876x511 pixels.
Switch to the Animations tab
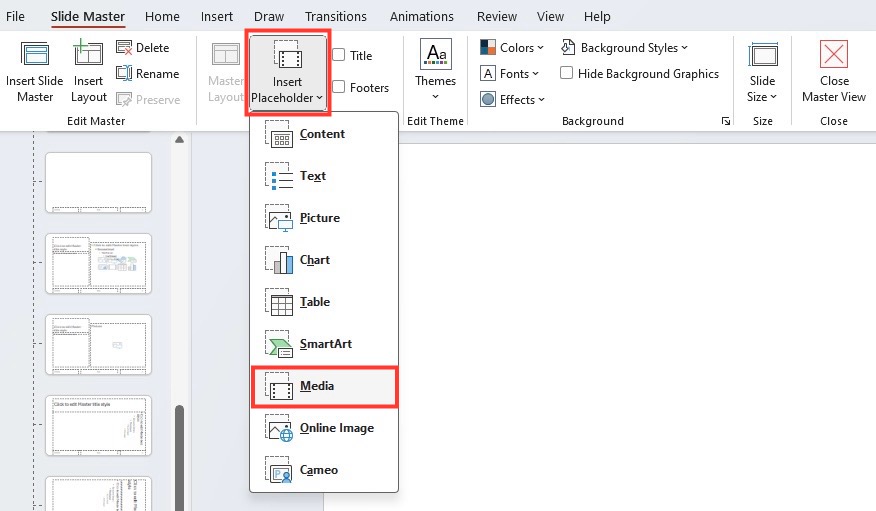tap(422, 16)
